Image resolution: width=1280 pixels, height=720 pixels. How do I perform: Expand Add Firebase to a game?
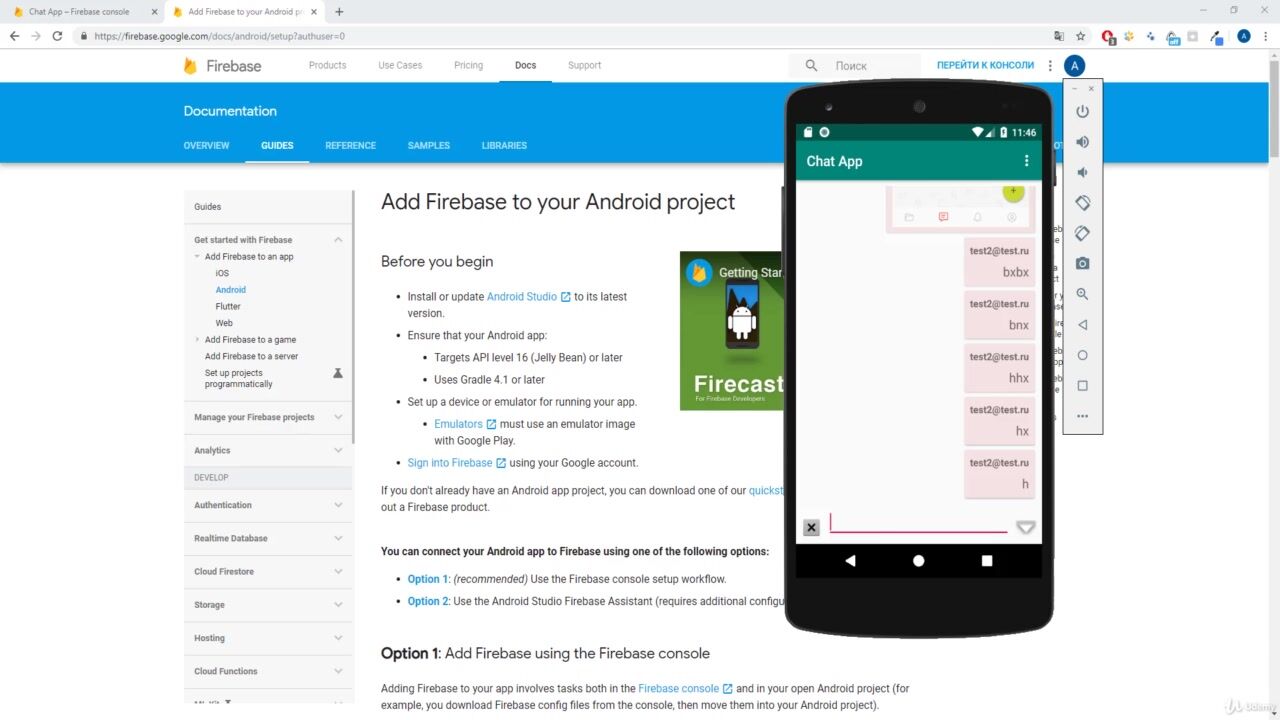tap(197, 340)
